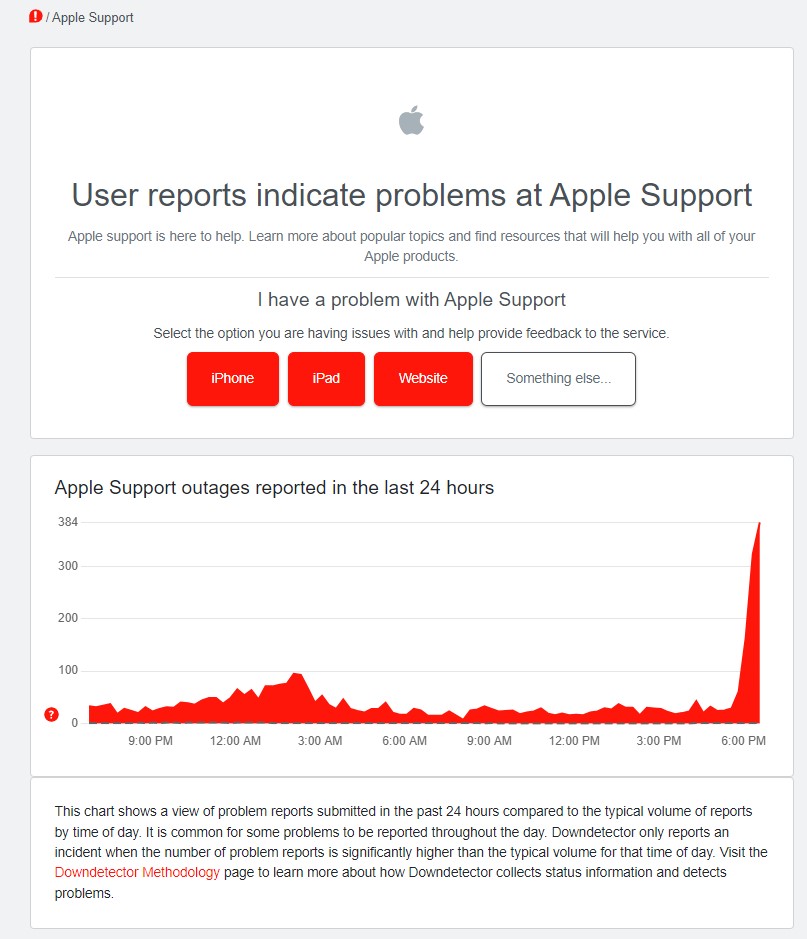Click the "outages reported in the last 24 hours" heading
The height and width of the screenshot is (939, 807).
[274, 488]
